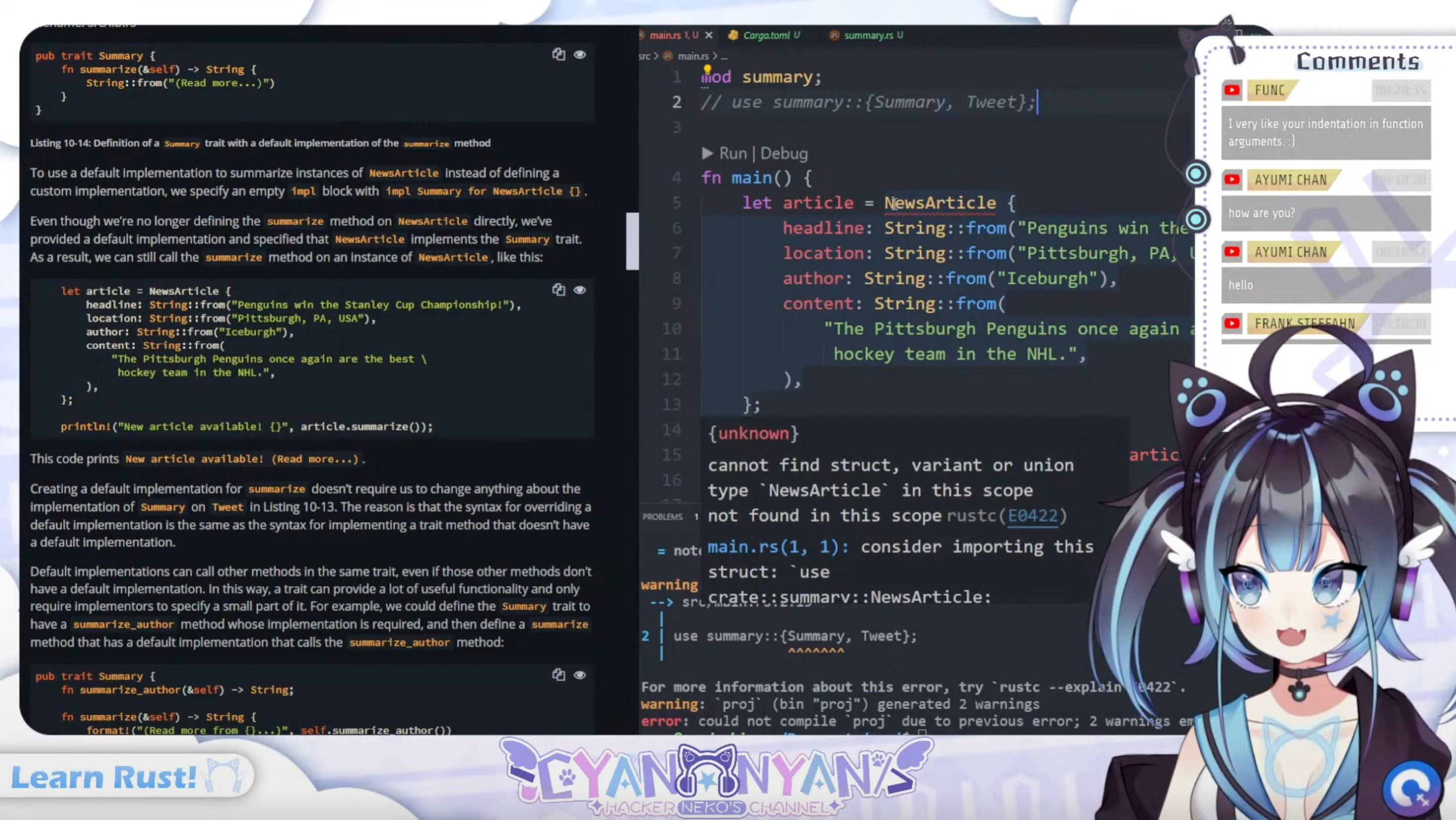Image resolution: width=1456 pixels, height=820 pixels.
Task: Click the lightbulb quick-fix icon on line 1
Action: (x=707, y=70)
